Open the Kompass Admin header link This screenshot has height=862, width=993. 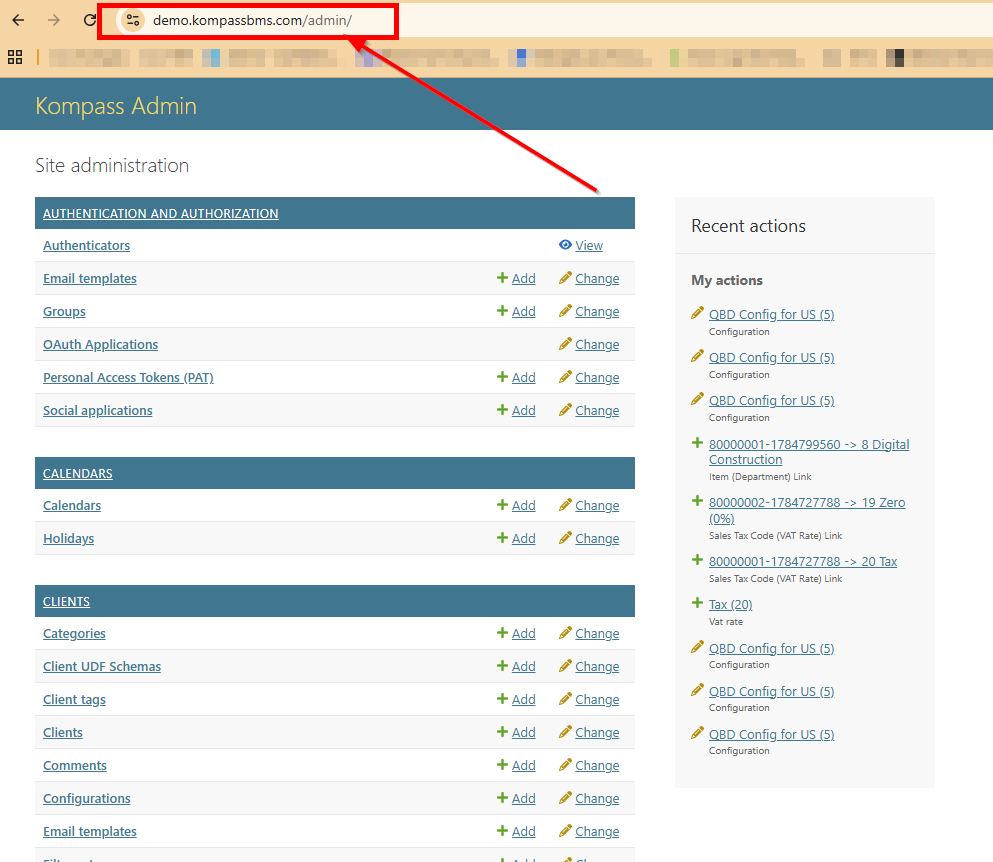(116, 106)
